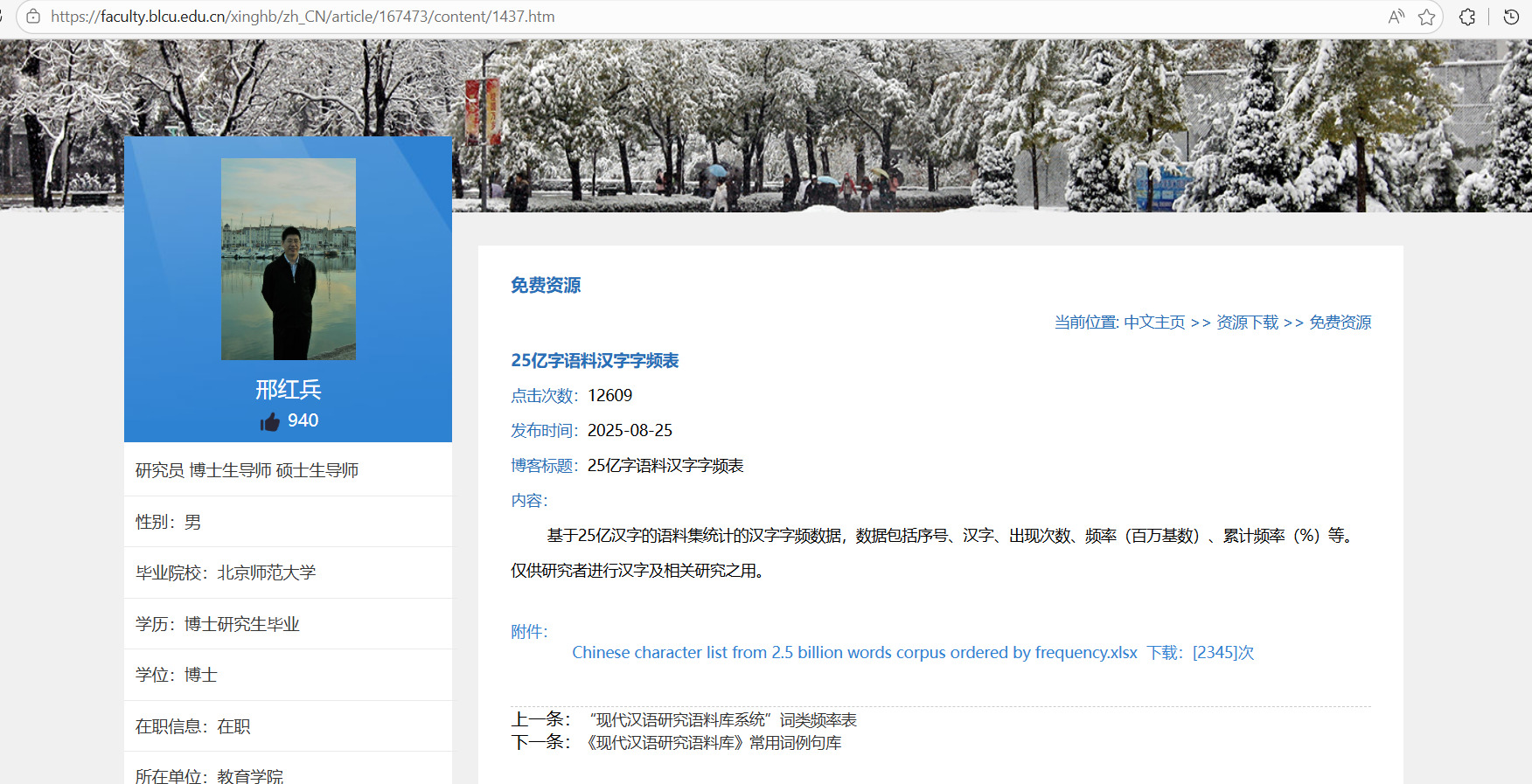
Task: Click the 25亿字语料汉字字频表 article title
Action: (x=595, y=361)
